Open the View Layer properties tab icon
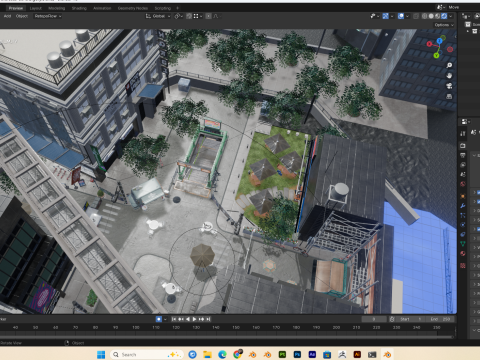Image resolution: width=480 pixels, height=360 pixels. coord(463,165)
